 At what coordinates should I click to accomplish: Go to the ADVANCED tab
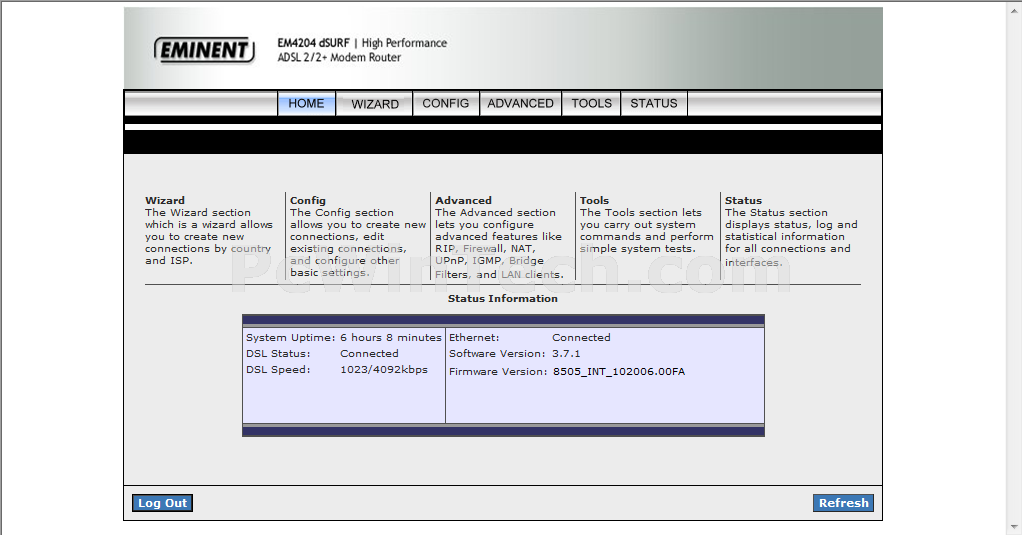(x=520, y=104)
